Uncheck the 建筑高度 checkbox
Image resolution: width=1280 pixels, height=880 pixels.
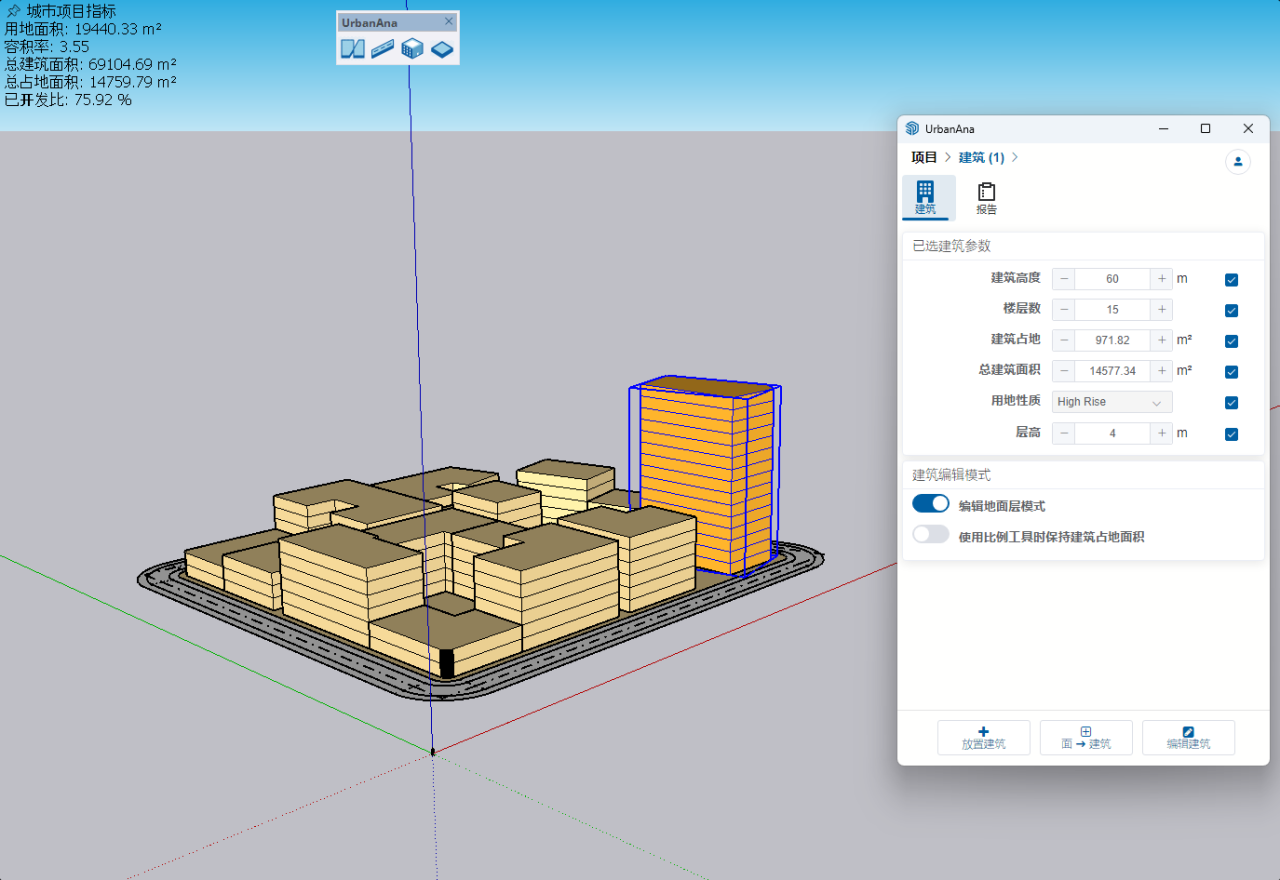1231,280
